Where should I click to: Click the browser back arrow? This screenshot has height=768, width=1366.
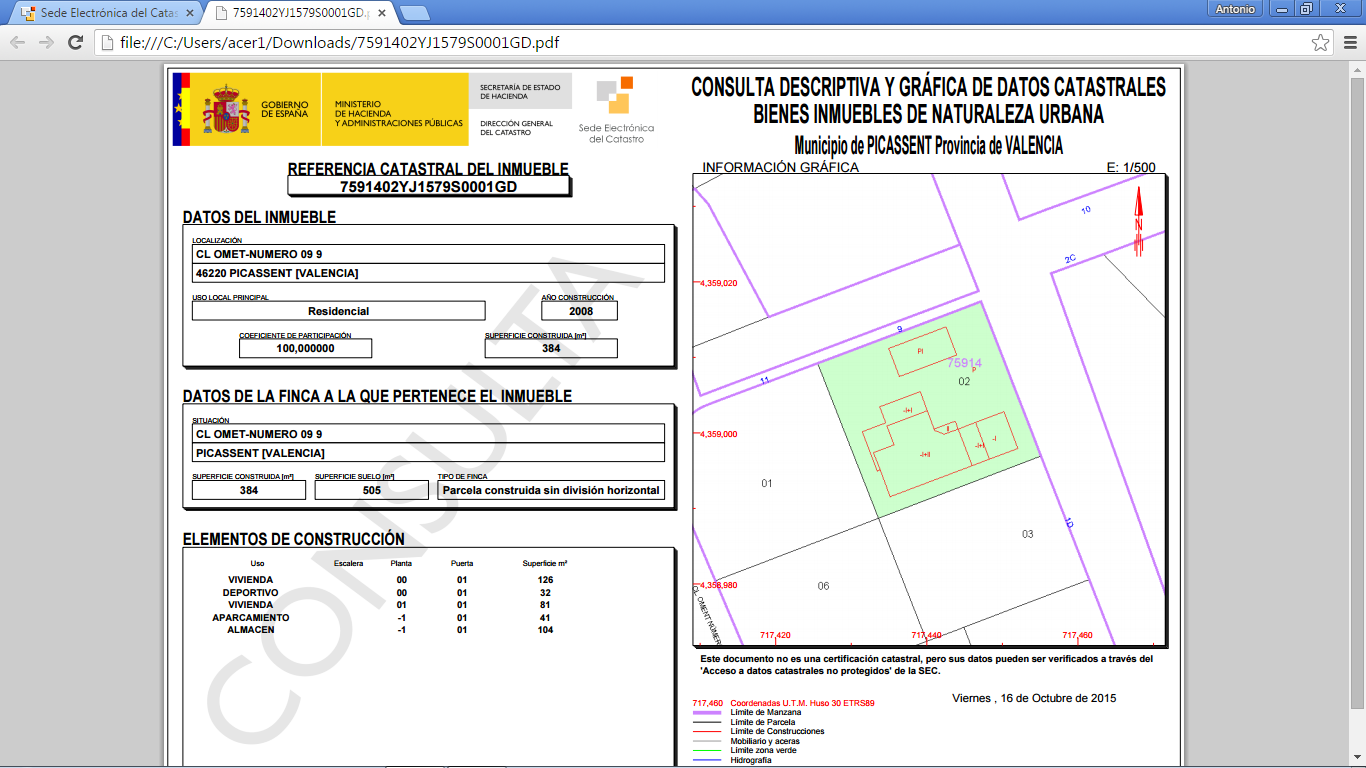[x=17, y=42]
